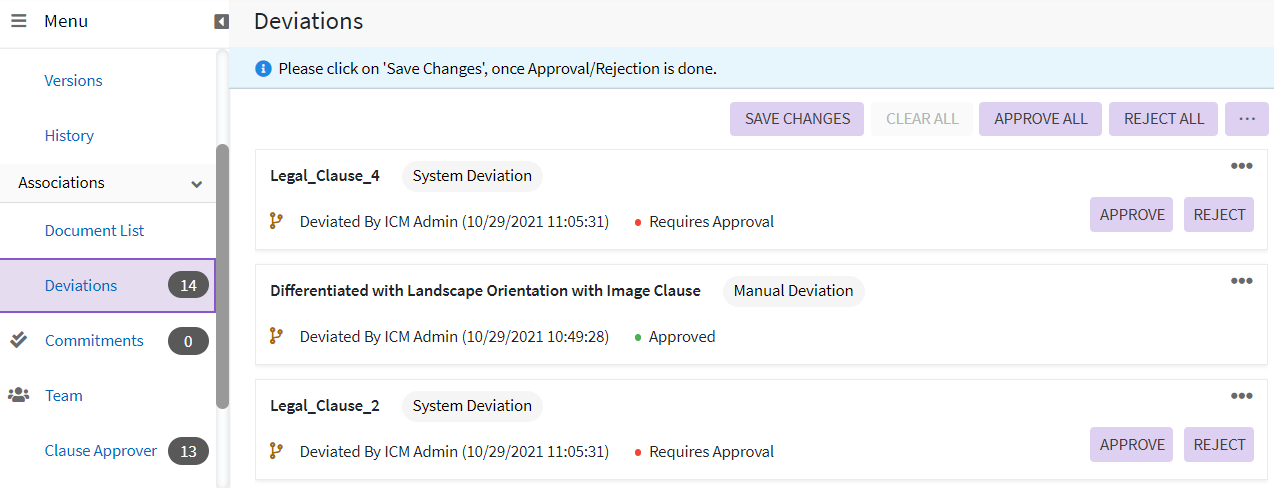The height and width of the screenshot is (488, 1274).
Task: Click the Commitments double-check icon
Action: 19,340
